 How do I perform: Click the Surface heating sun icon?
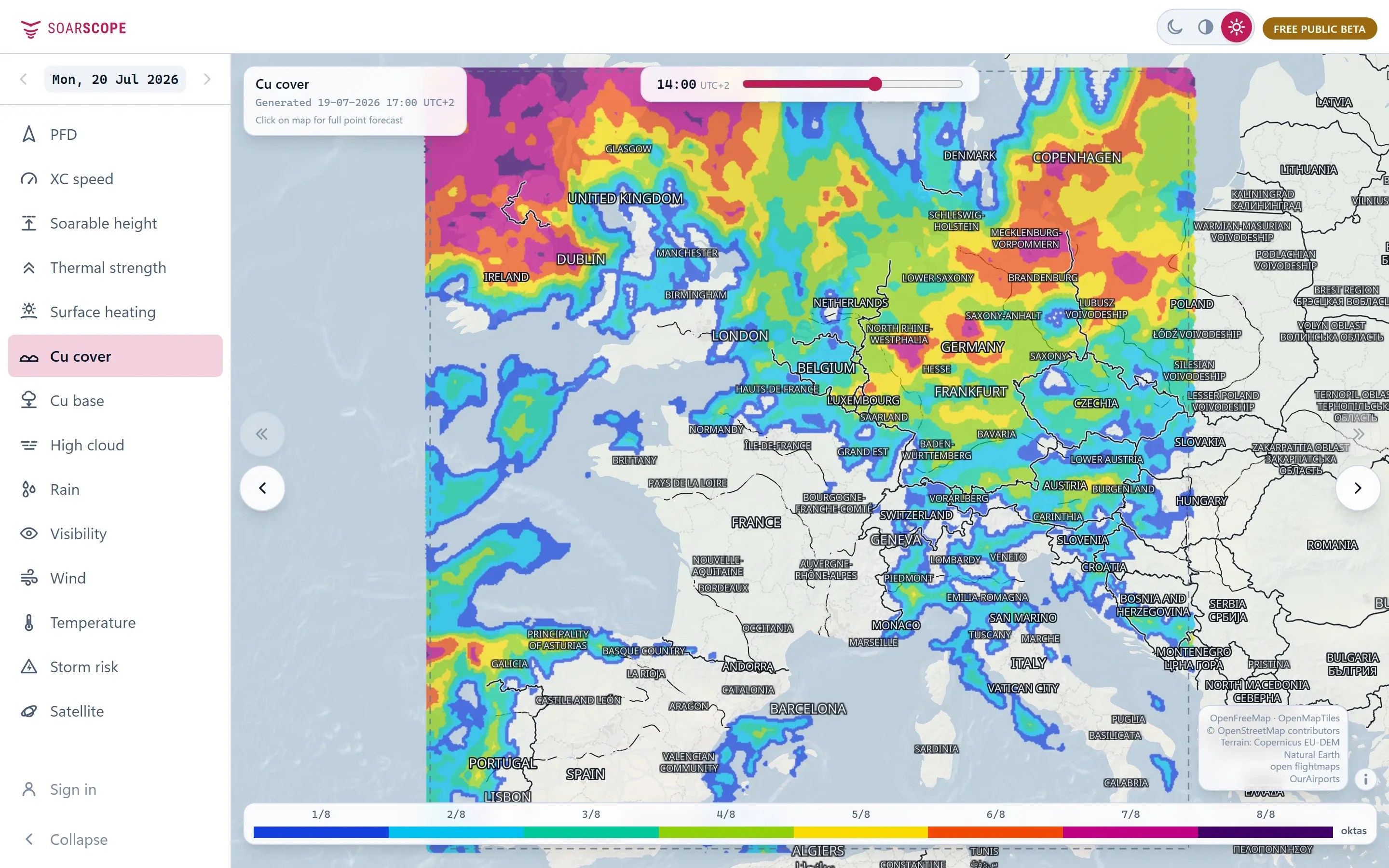click(29, 312)
